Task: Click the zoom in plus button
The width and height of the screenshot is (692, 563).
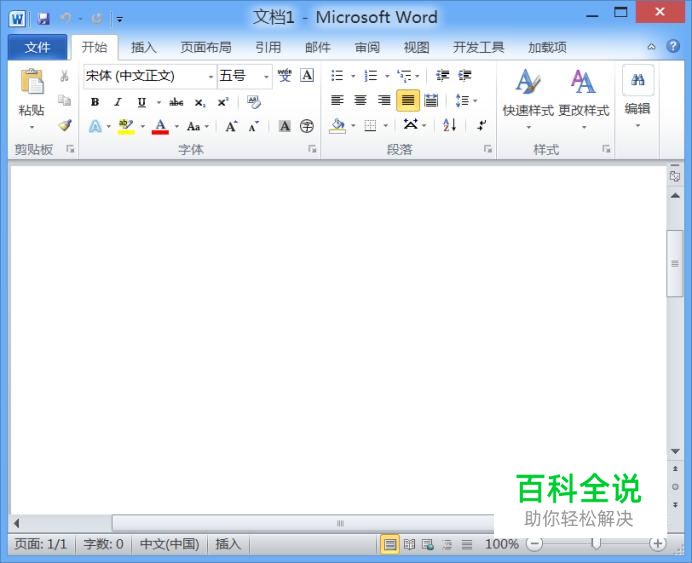Action: [657, 544]
